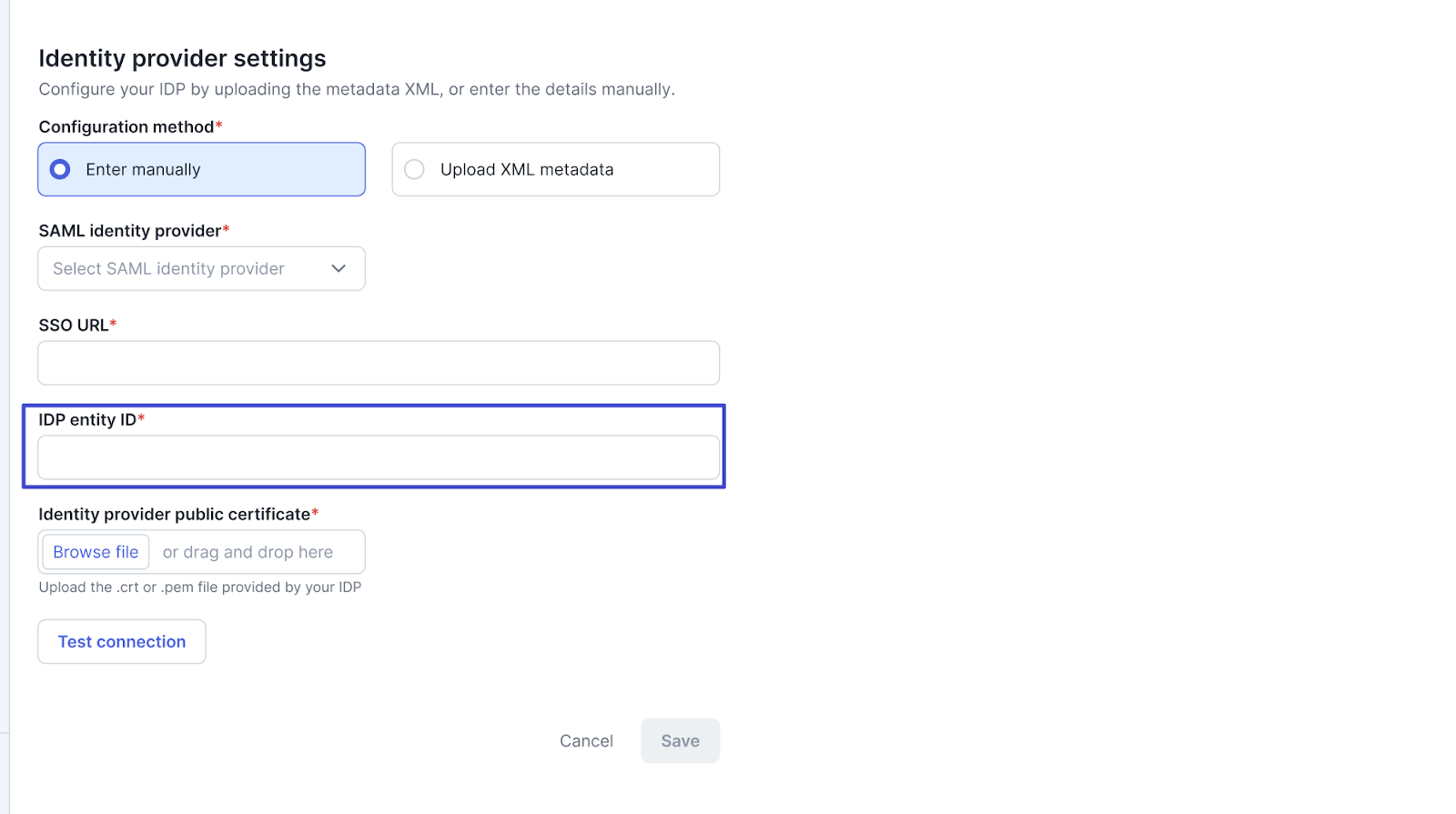Click the chevron arrow in SAML provider dropdown
Viewport: 1456px width, 814px height.
tap(339, 268)
